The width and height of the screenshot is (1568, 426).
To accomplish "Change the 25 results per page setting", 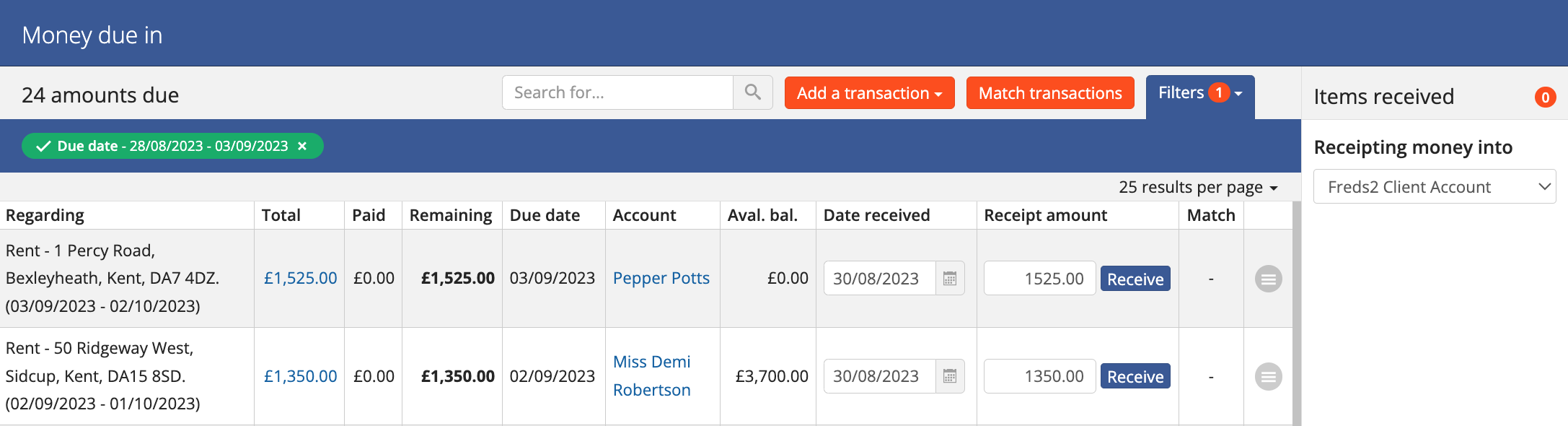I will click(x=1197, y=187).
